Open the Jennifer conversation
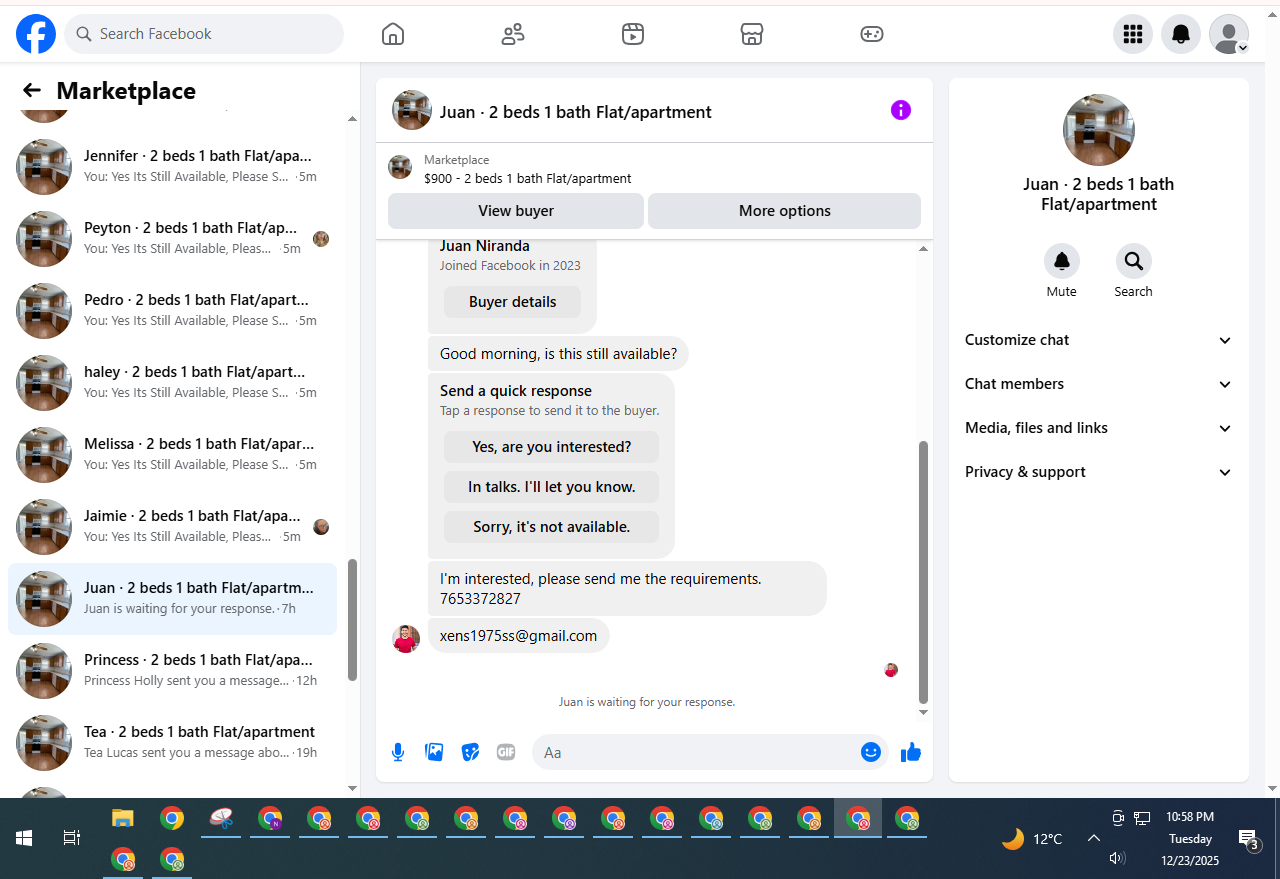 pos(172,166)
